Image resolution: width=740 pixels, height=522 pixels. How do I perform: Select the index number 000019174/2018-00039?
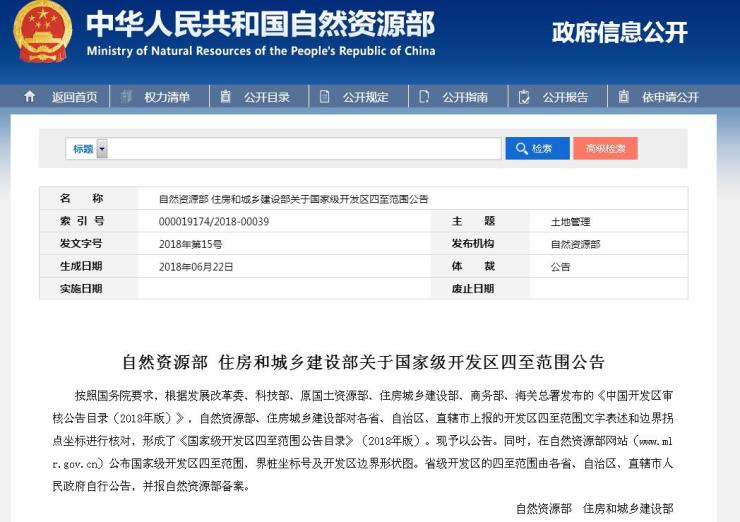[214, 221]
